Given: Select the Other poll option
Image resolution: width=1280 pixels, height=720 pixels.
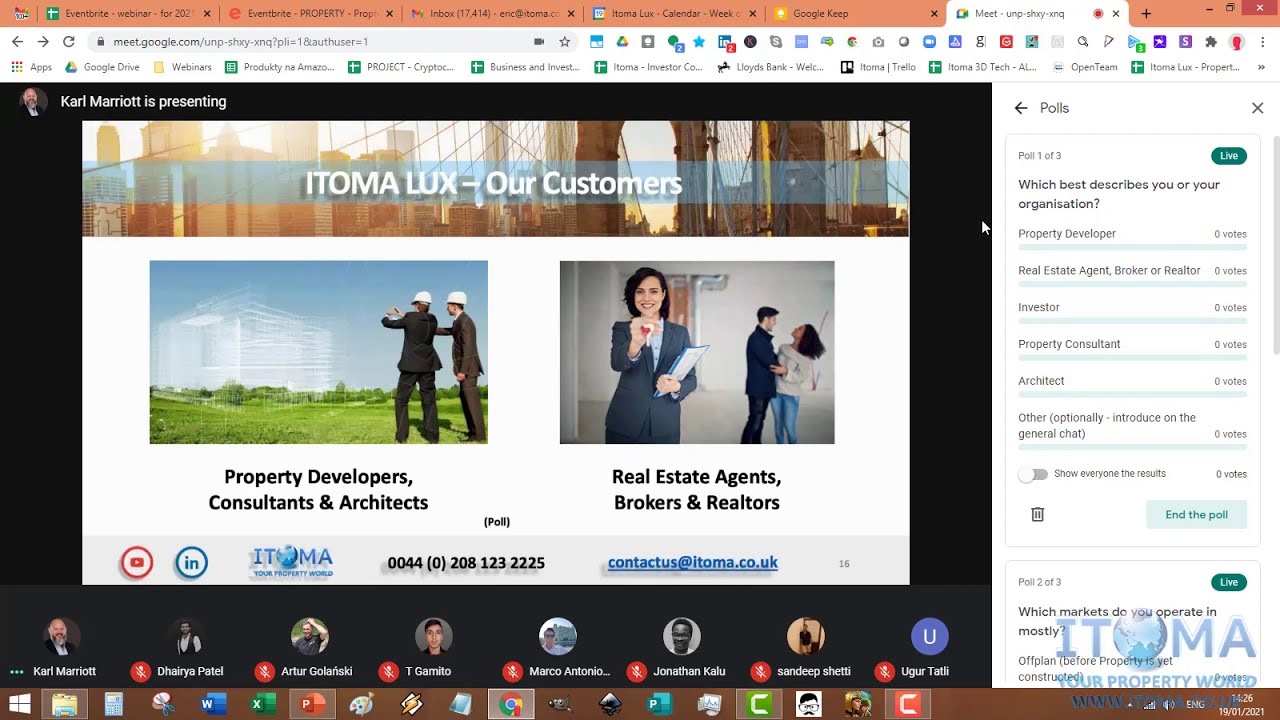Looking at the screenshot, I should tap(1132, 431).
